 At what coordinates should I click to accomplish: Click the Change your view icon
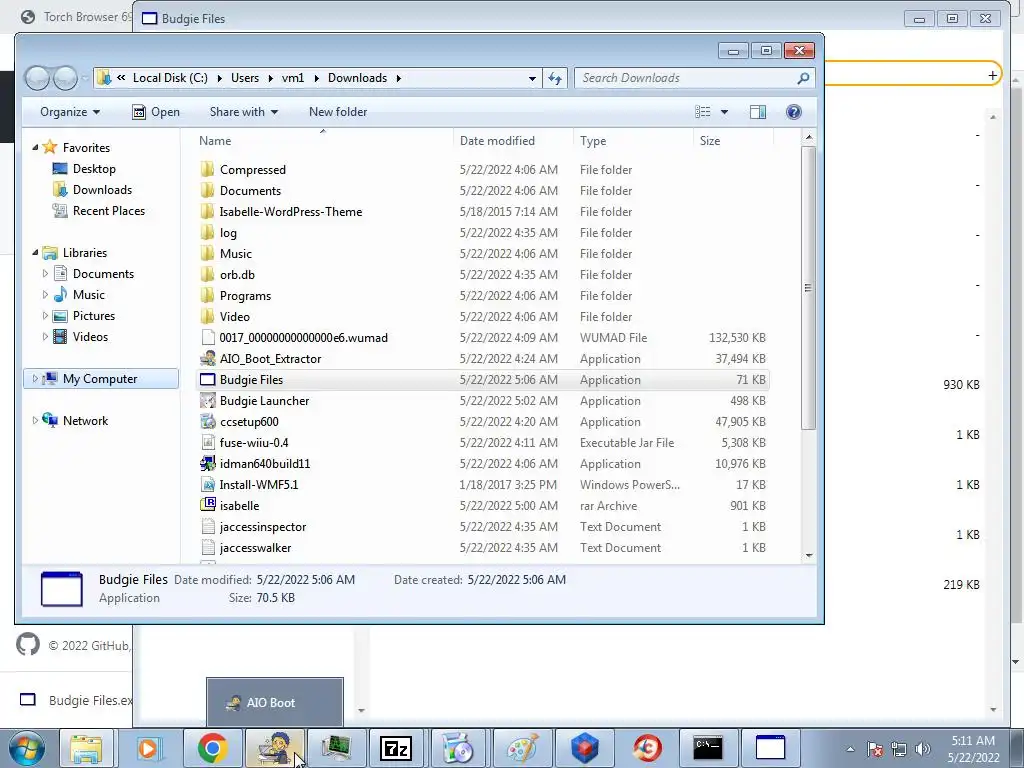(x=703, y=112)
